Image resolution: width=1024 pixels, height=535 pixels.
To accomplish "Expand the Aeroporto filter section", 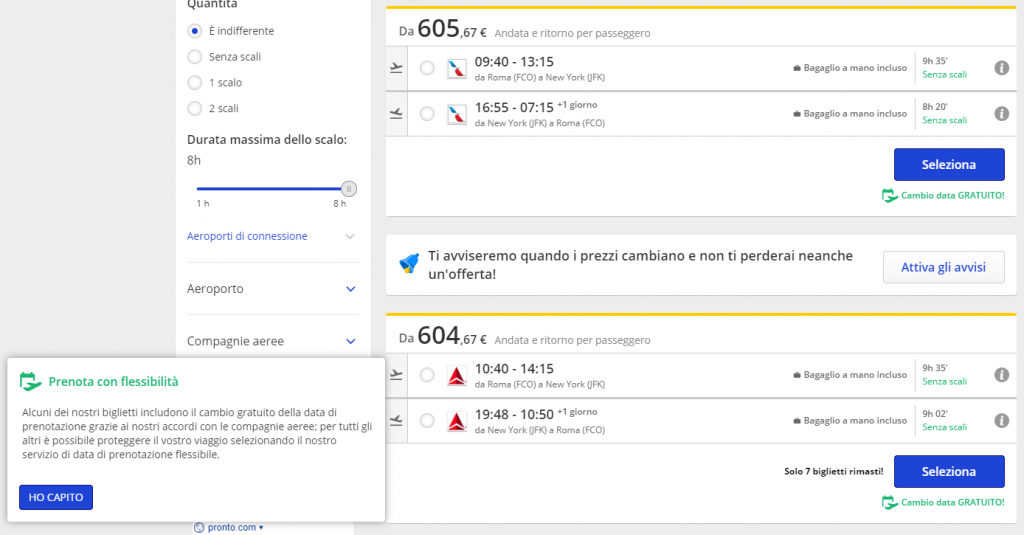I will click(x=350, y=289).
